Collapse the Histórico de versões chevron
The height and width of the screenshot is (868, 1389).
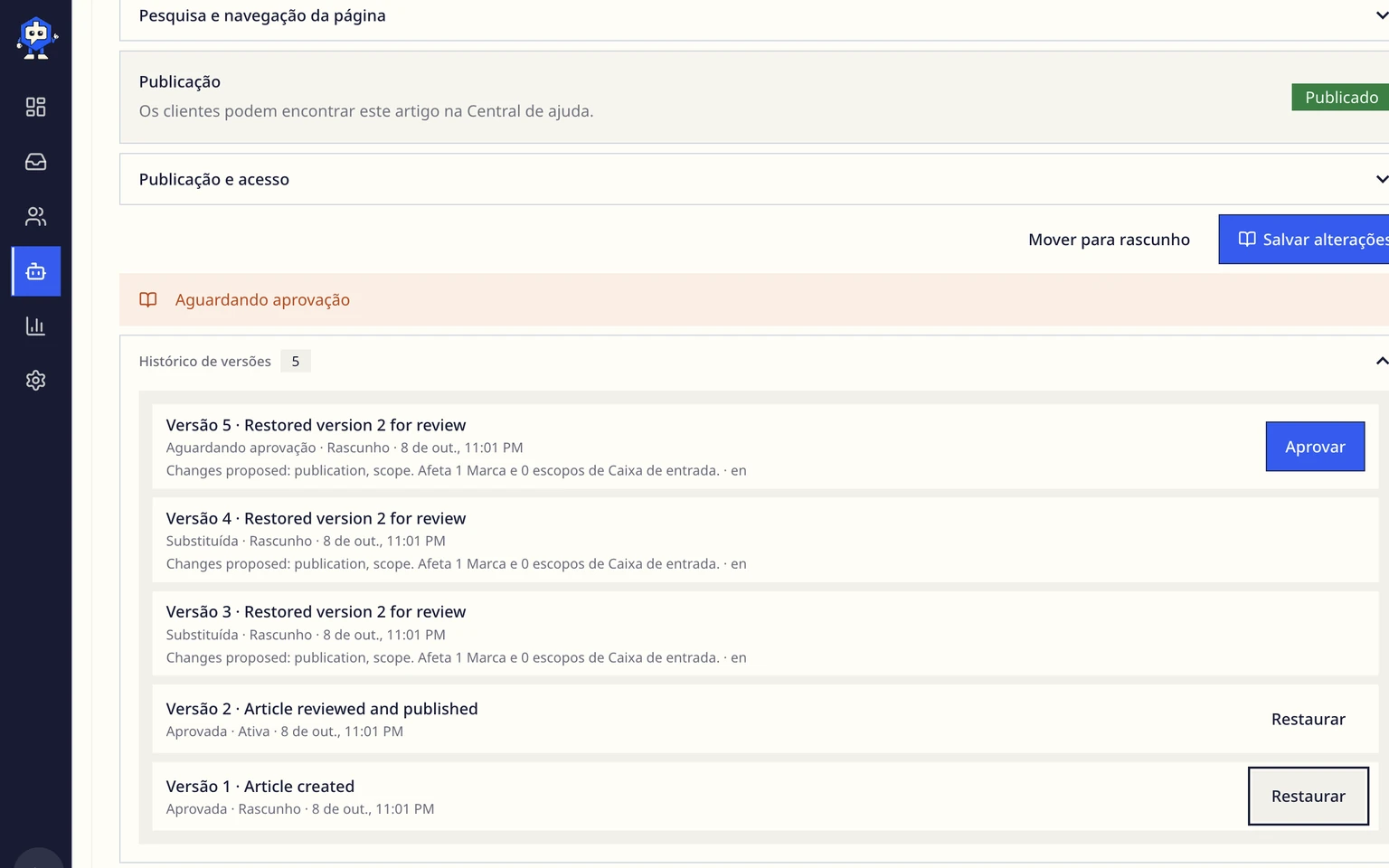click(x=1381, y=361)
